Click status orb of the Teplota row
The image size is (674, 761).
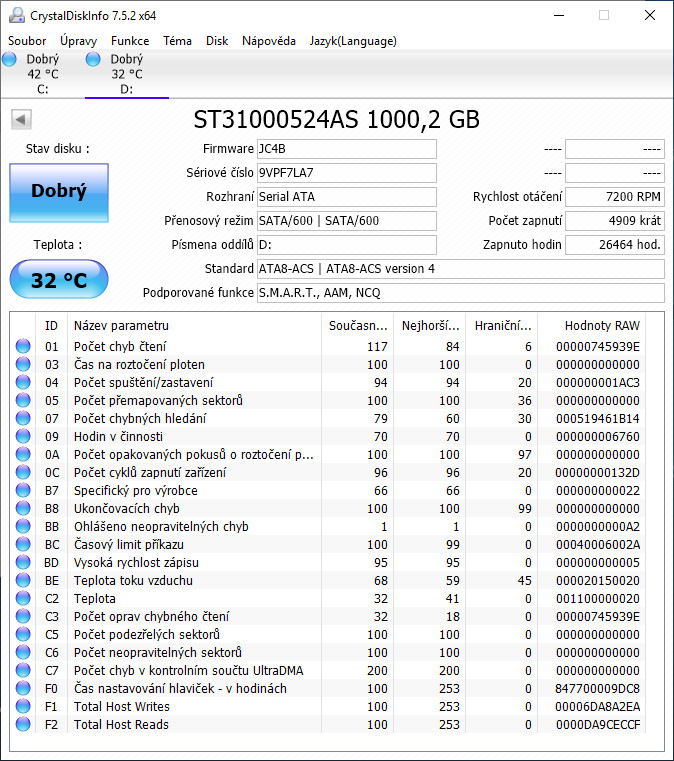[x=23, y=599]
